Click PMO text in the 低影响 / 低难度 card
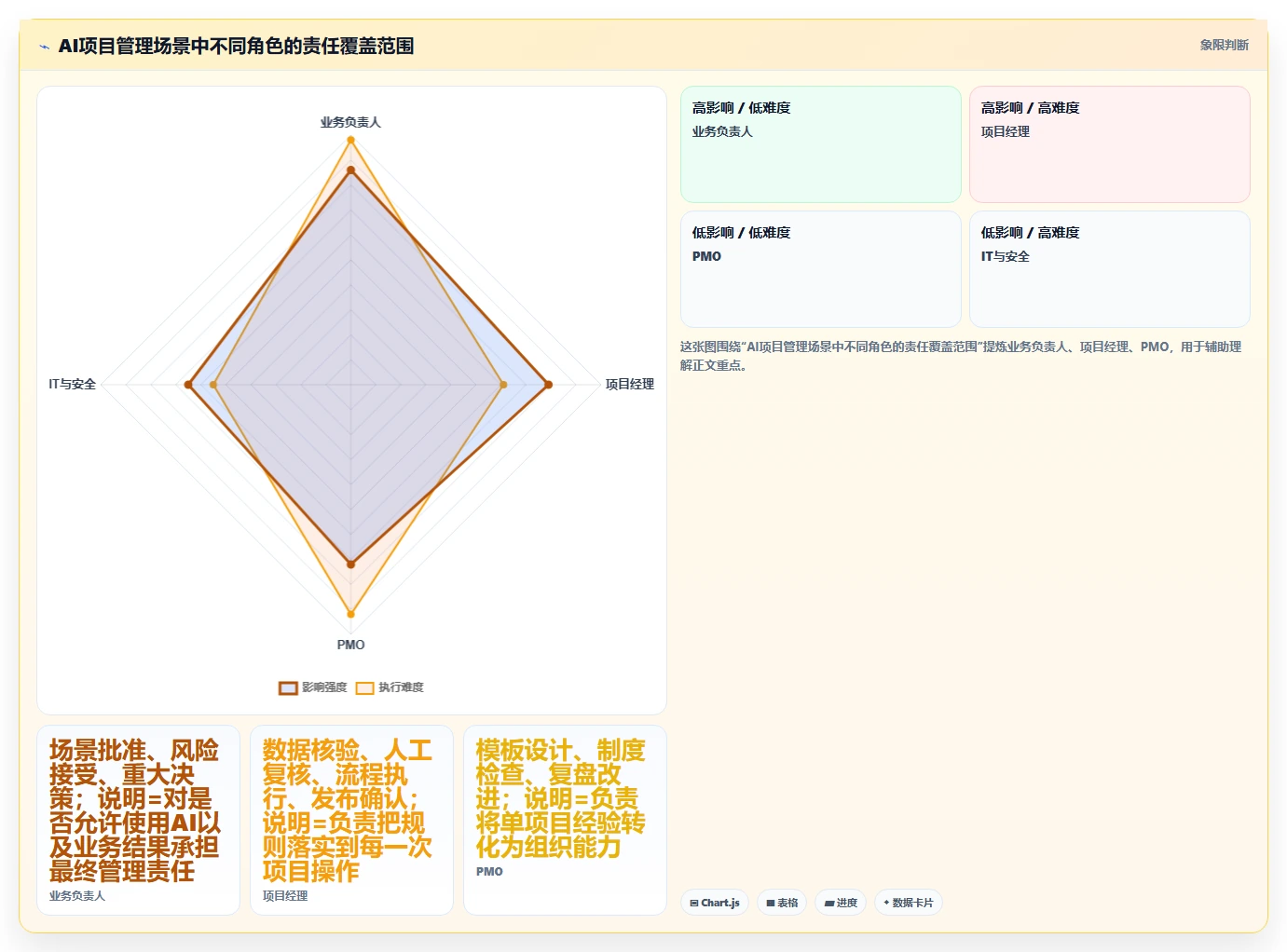 click(706, 256)
